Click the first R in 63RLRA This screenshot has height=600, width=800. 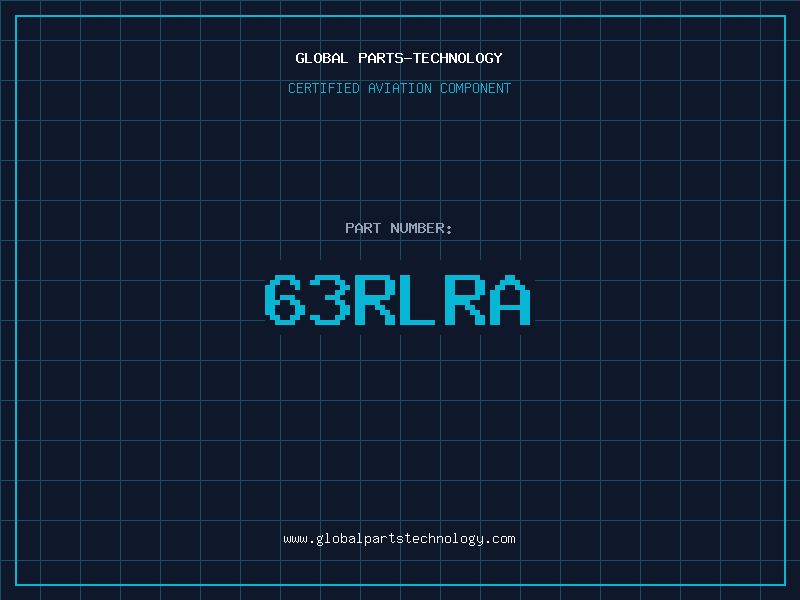point(375,299)
